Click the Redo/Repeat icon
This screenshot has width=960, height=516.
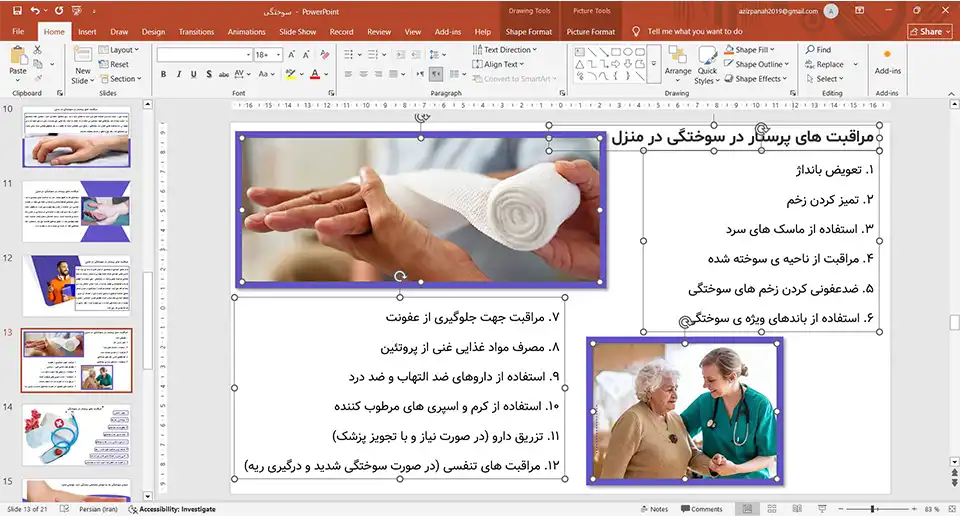click(59, 10)
